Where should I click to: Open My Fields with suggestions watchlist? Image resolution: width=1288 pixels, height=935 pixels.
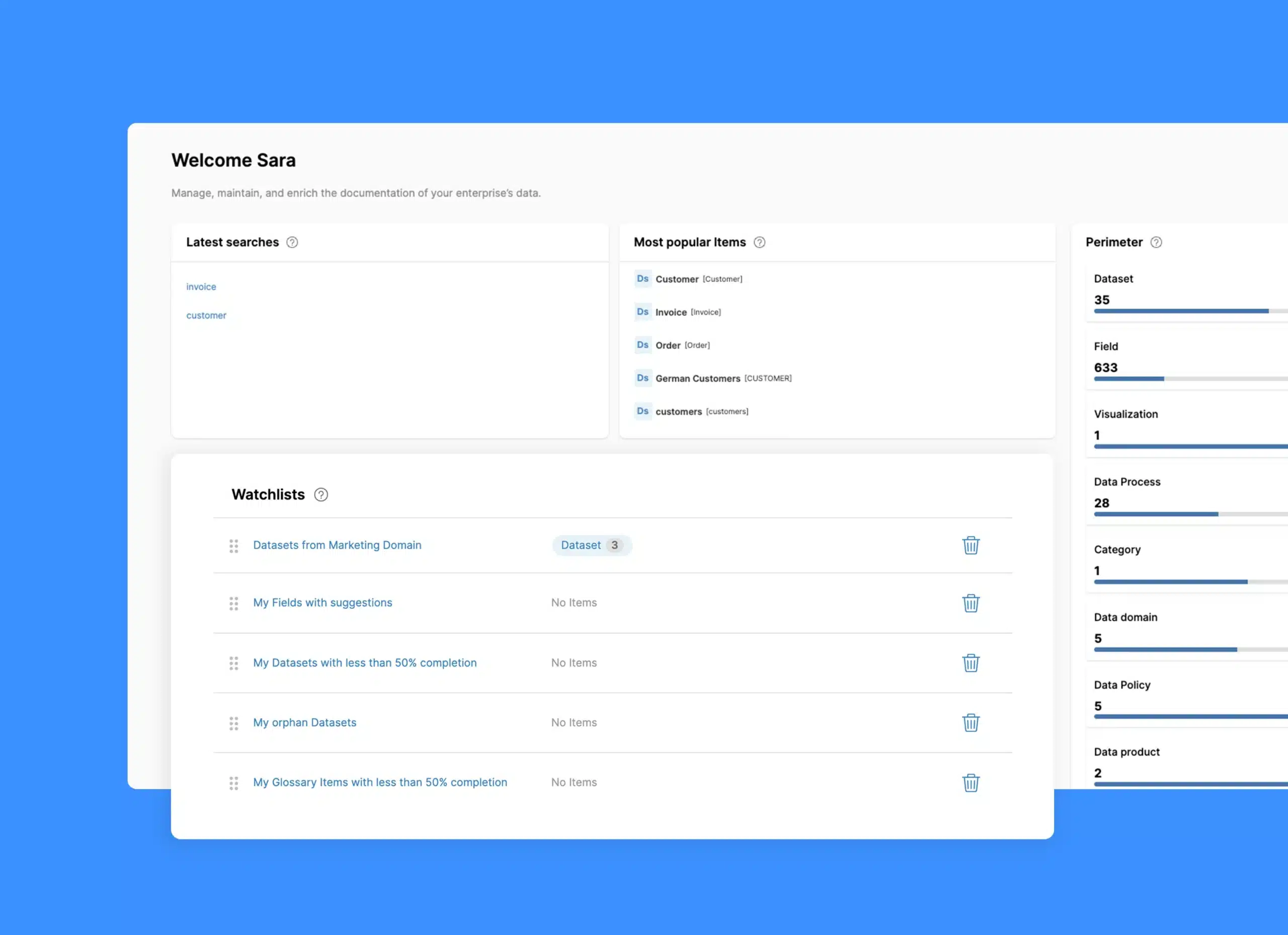pos(323,603)
